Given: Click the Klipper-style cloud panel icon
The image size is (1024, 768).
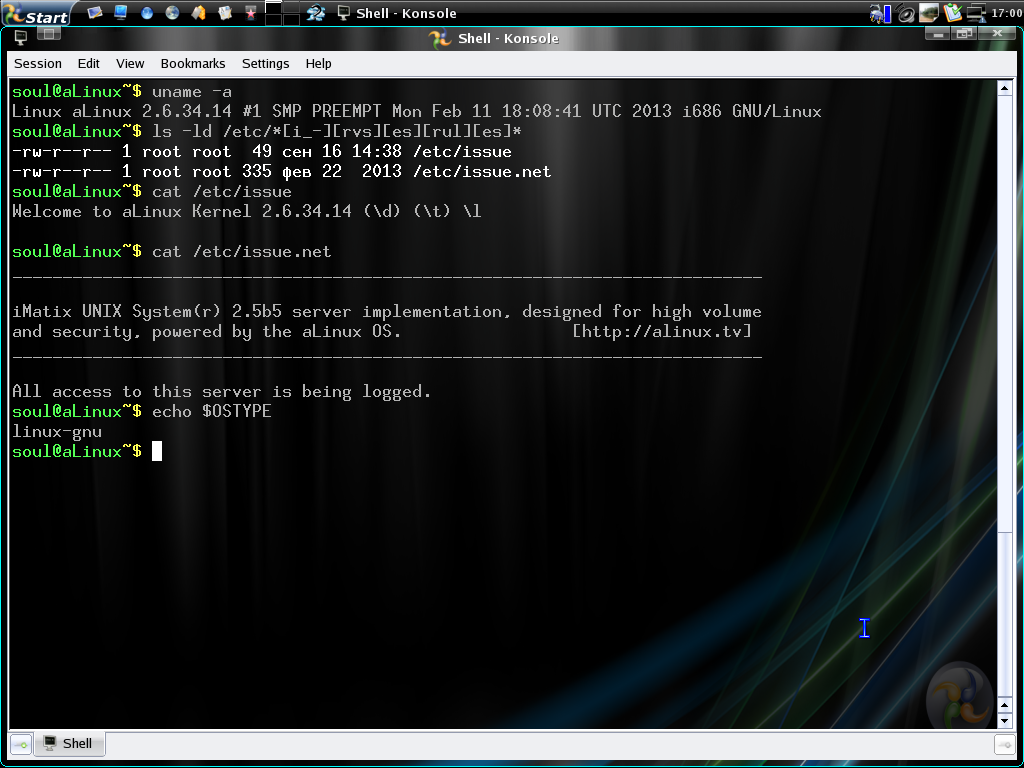Looking at the screenshot, I should pos(316,12).
